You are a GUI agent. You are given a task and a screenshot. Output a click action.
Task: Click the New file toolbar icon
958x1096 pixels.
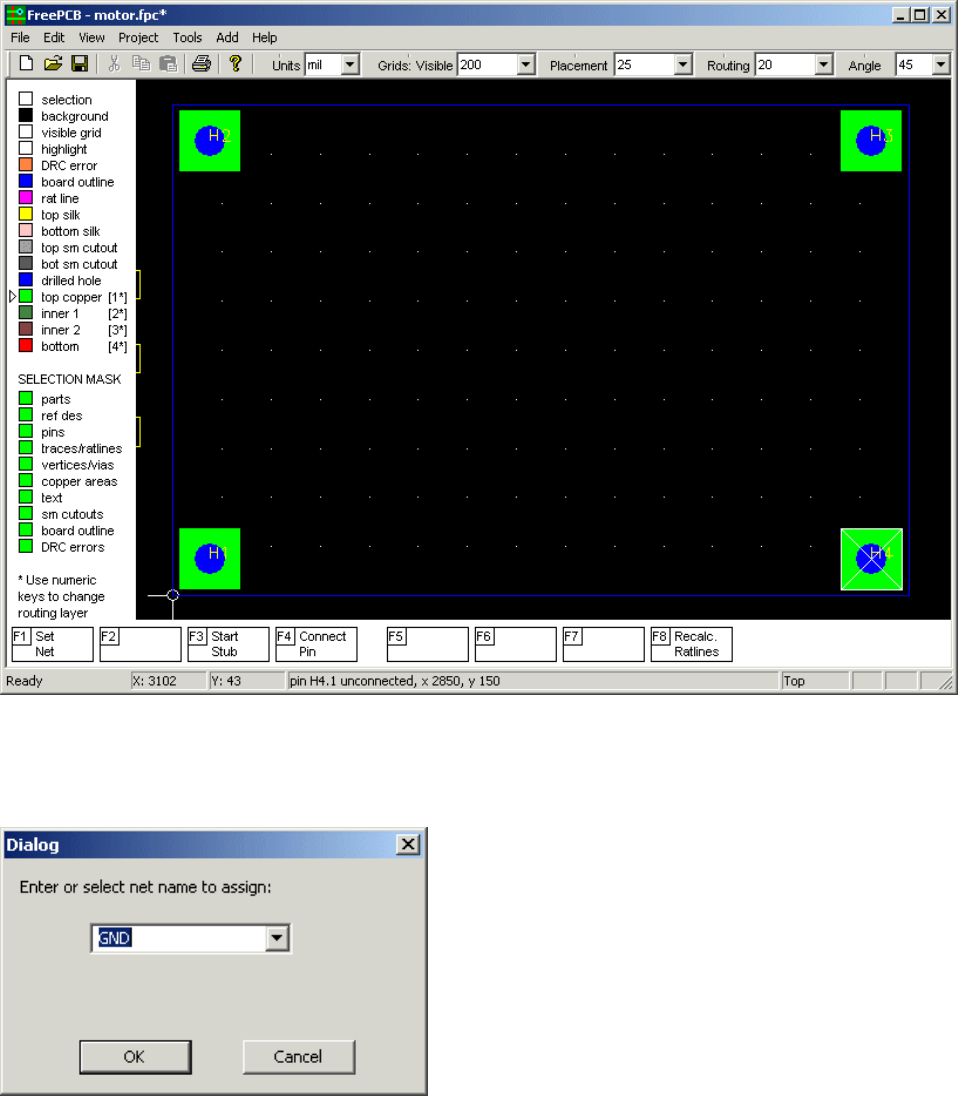click(26, 64)
